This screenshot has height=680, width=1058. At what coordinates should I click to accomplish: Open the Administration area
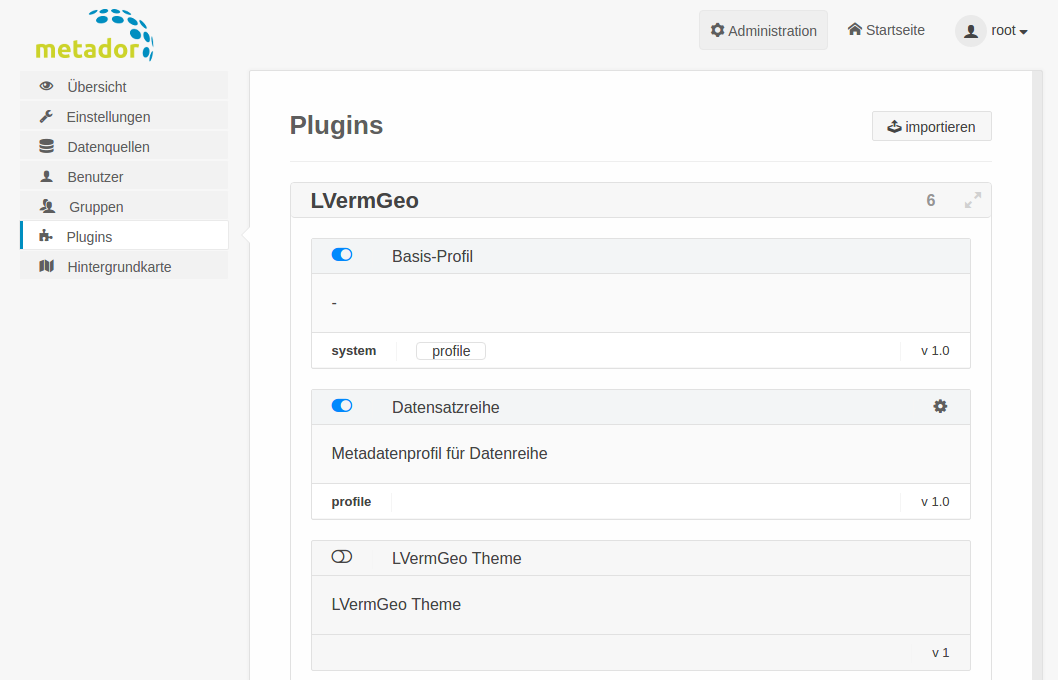coord(763,30)
